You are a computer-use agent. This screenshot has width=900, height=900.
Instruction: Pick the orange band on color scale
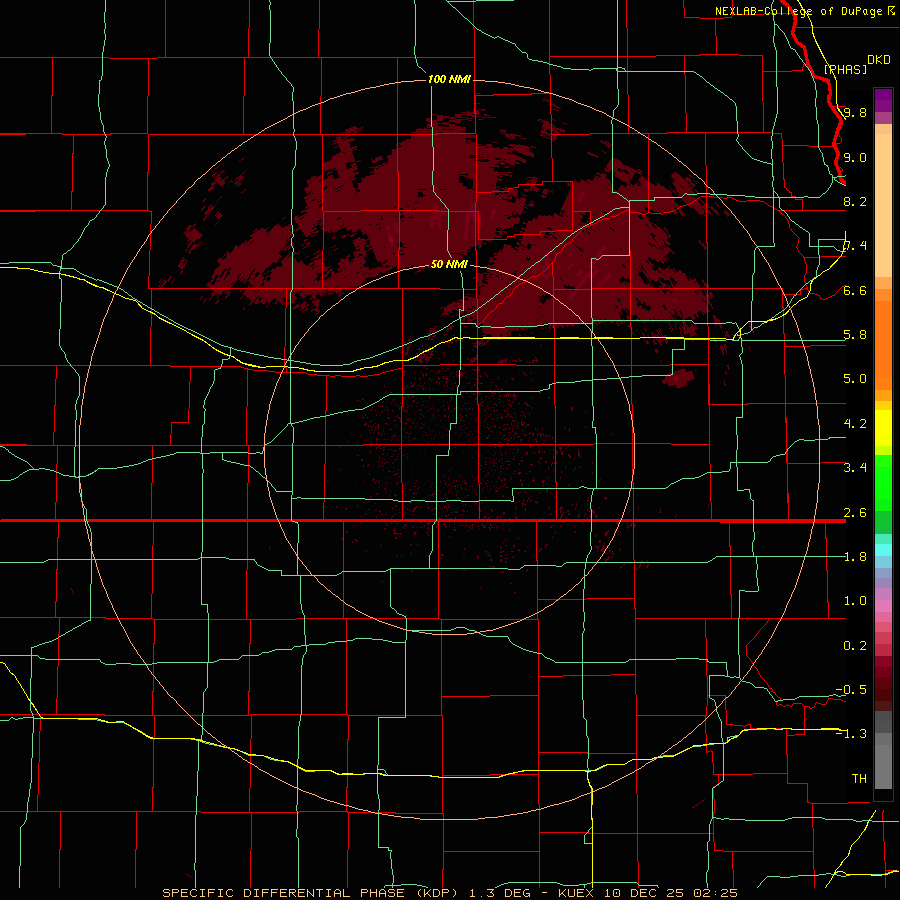click(x=883, y=346)
